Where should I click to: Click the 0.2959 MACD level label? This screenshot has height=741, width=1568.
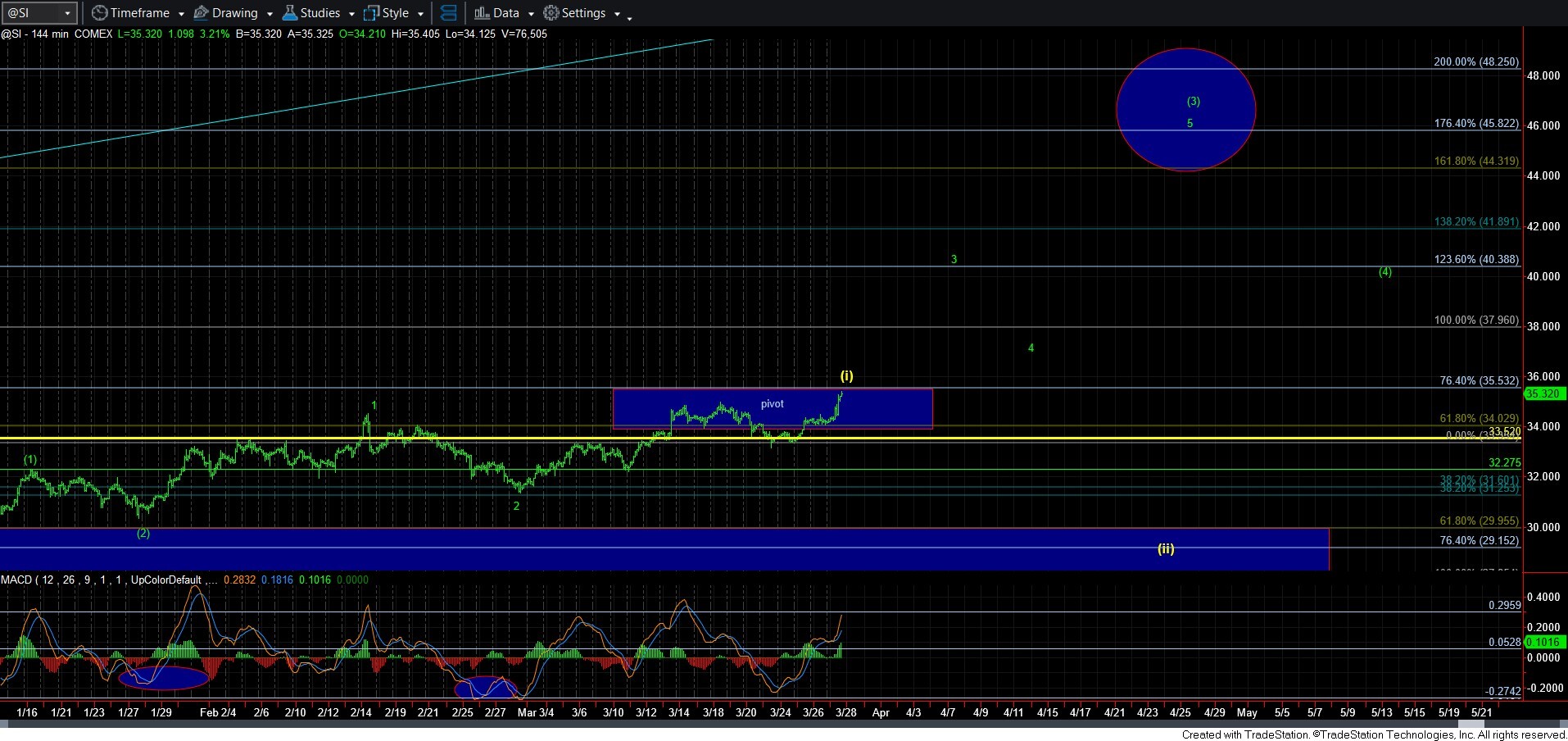[x=1504, y=605]
